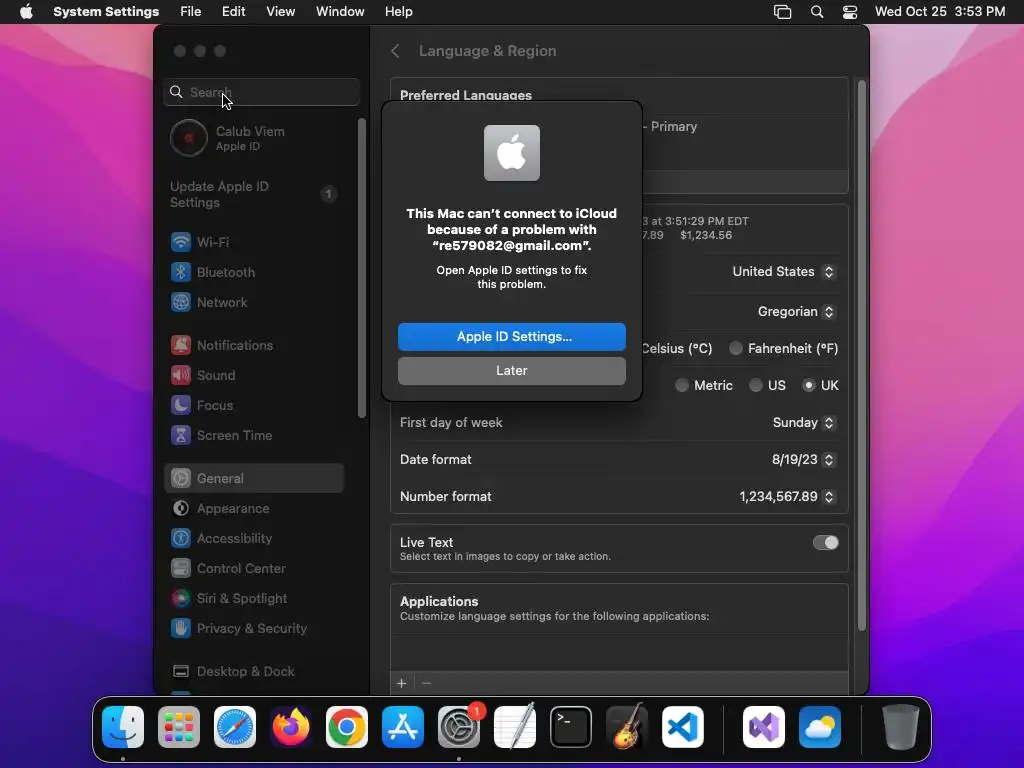Viewport: 1024px width, 768px height.
Task: Open TextEdit from the Dock
Action: click(x=515, y=727)
